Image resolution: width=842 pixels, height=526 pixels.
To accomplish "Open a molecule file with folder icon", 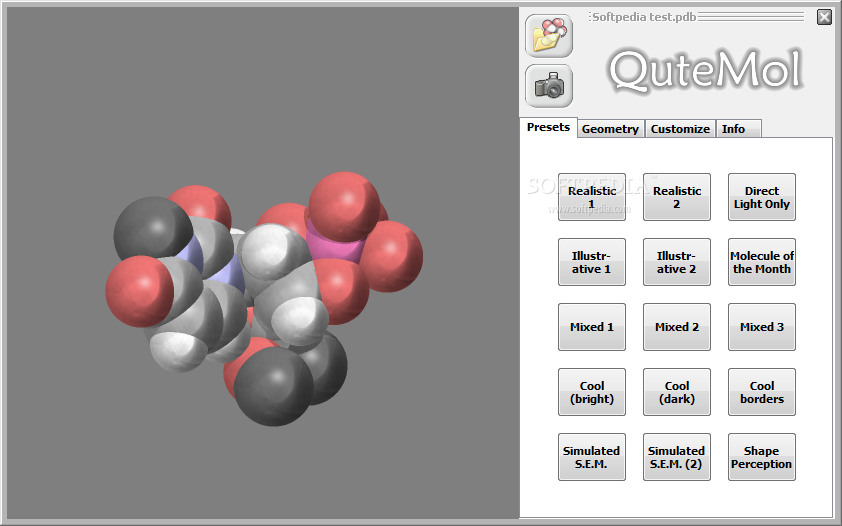I will point(549,36).
